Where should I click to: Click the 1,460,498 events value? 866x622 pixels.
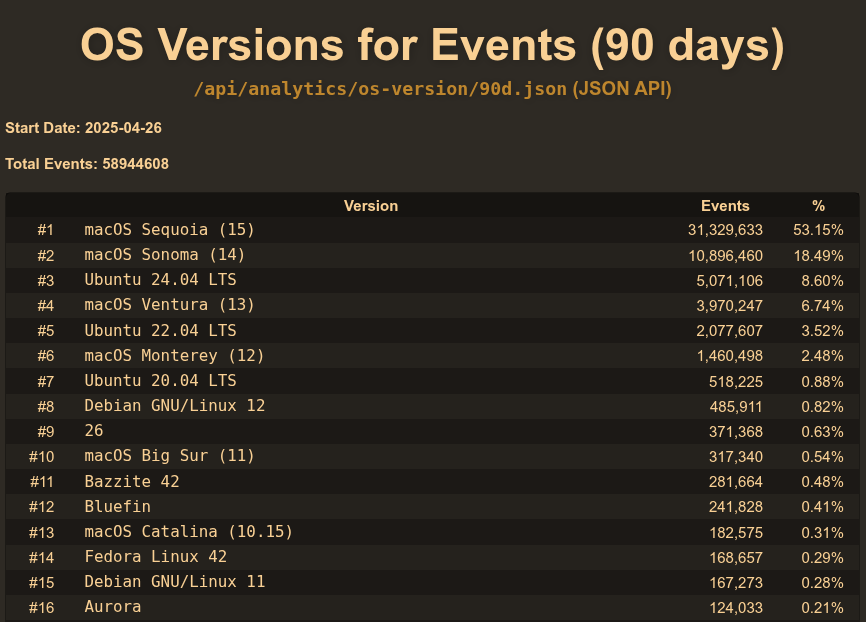(x=730, y=356)
